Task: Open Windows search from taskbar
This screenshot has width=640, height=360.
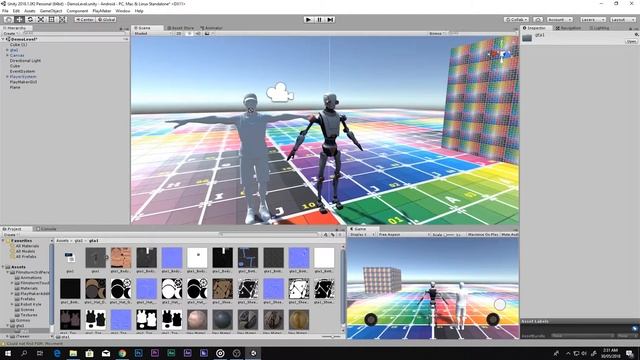Action: click(24, 353)
